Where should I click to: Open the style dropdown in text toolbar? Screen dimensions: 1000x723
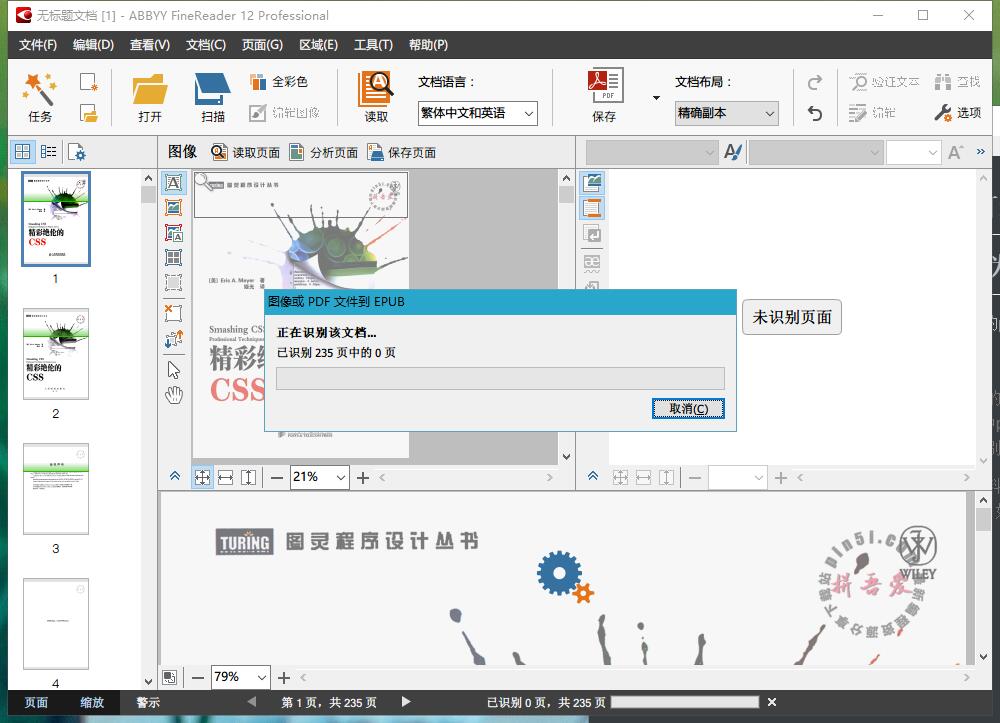[x=651, y=152]
